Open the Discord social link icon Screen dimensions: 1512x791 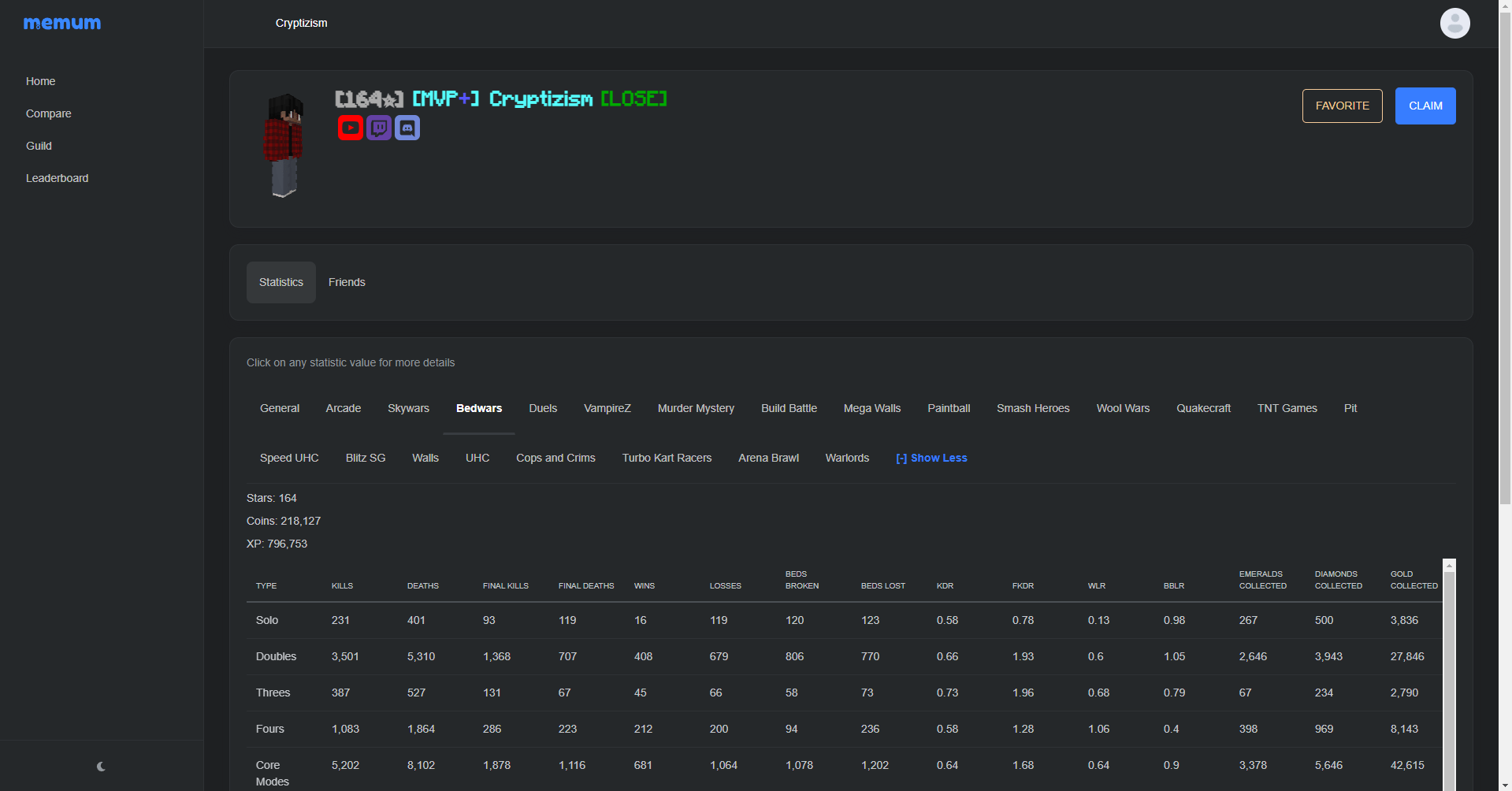point(407,128)
